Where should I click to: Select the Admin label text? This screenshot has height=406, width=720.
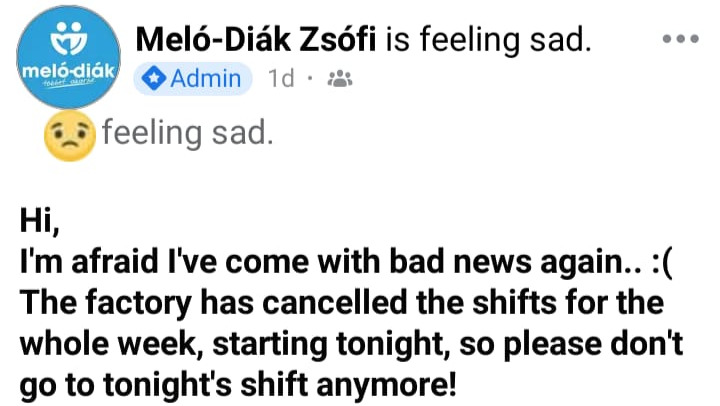(206, 79)
